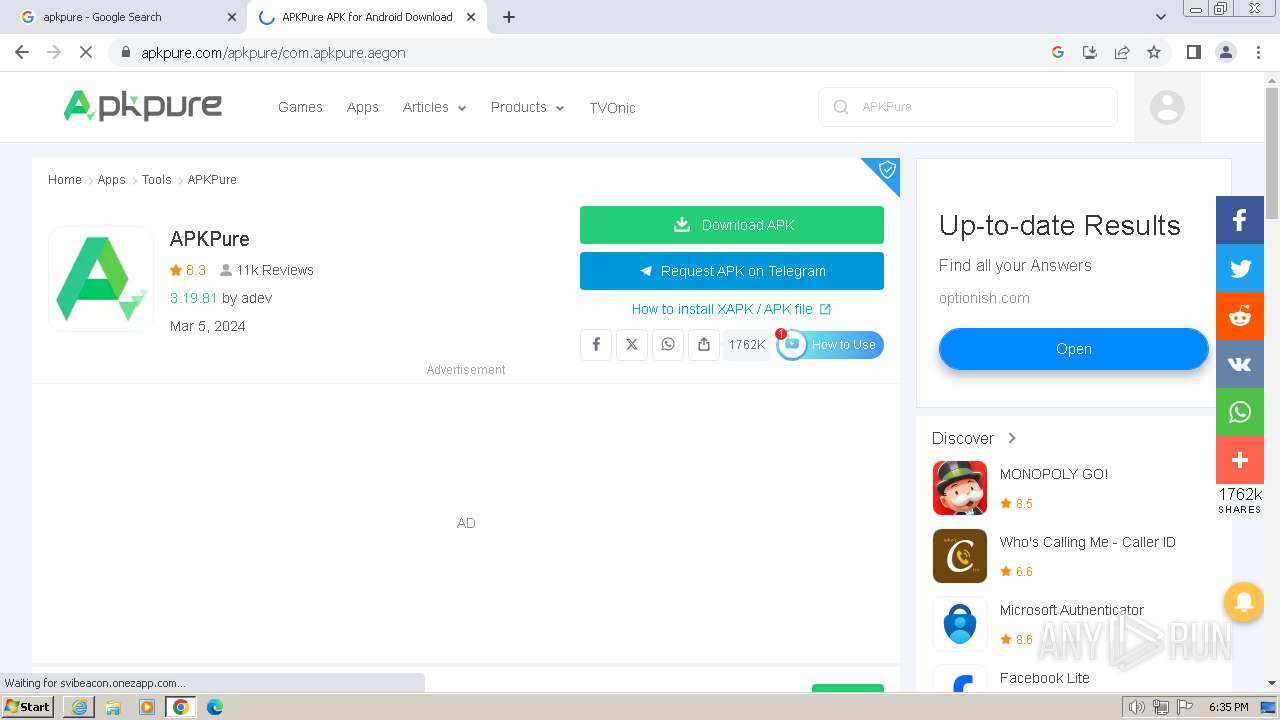Open the file explorer folder in taskbar
Screen dimensions: 1280x720
coord(113,707)
